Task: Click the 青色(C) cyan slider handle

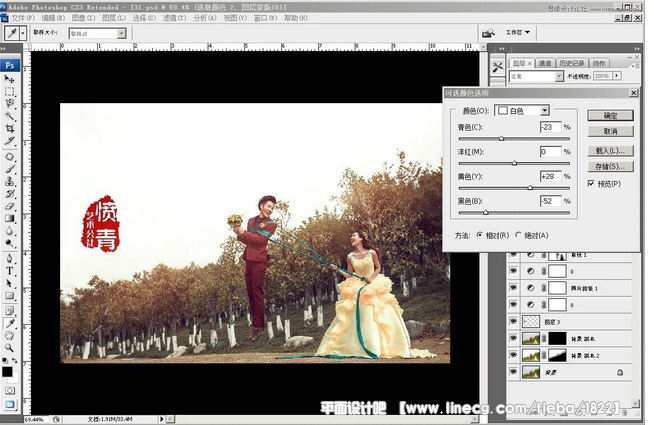Action: (x=501, y=138)
